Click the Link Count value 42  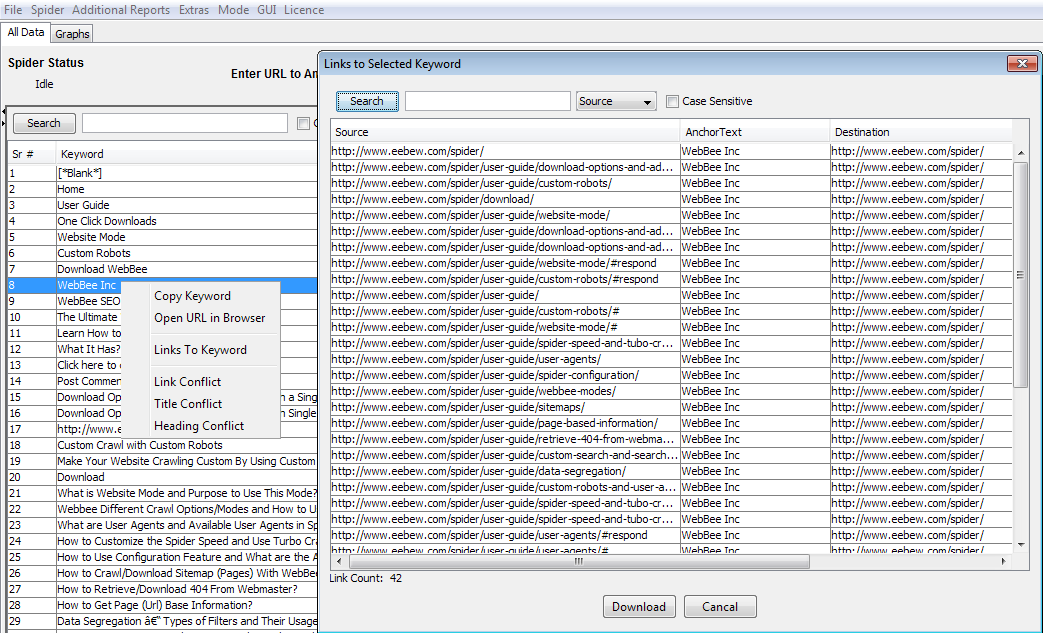tap(396, 578)
